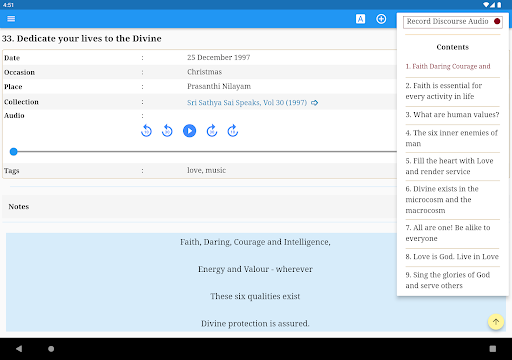Open the hamburger navigation menu
Viewport: 512px width, 360px height.
[x=11, y=19]
